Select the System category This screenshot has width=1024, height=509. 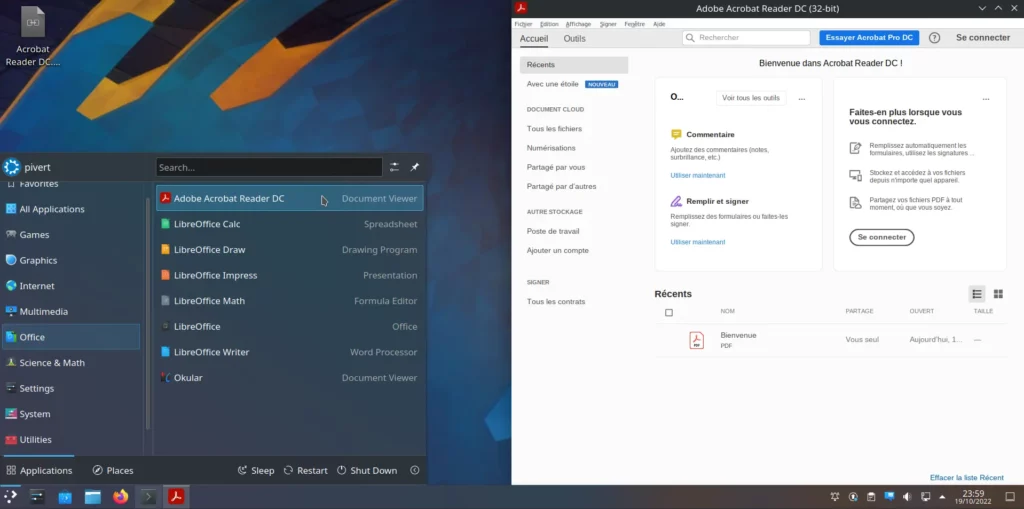tap(71, 414)
